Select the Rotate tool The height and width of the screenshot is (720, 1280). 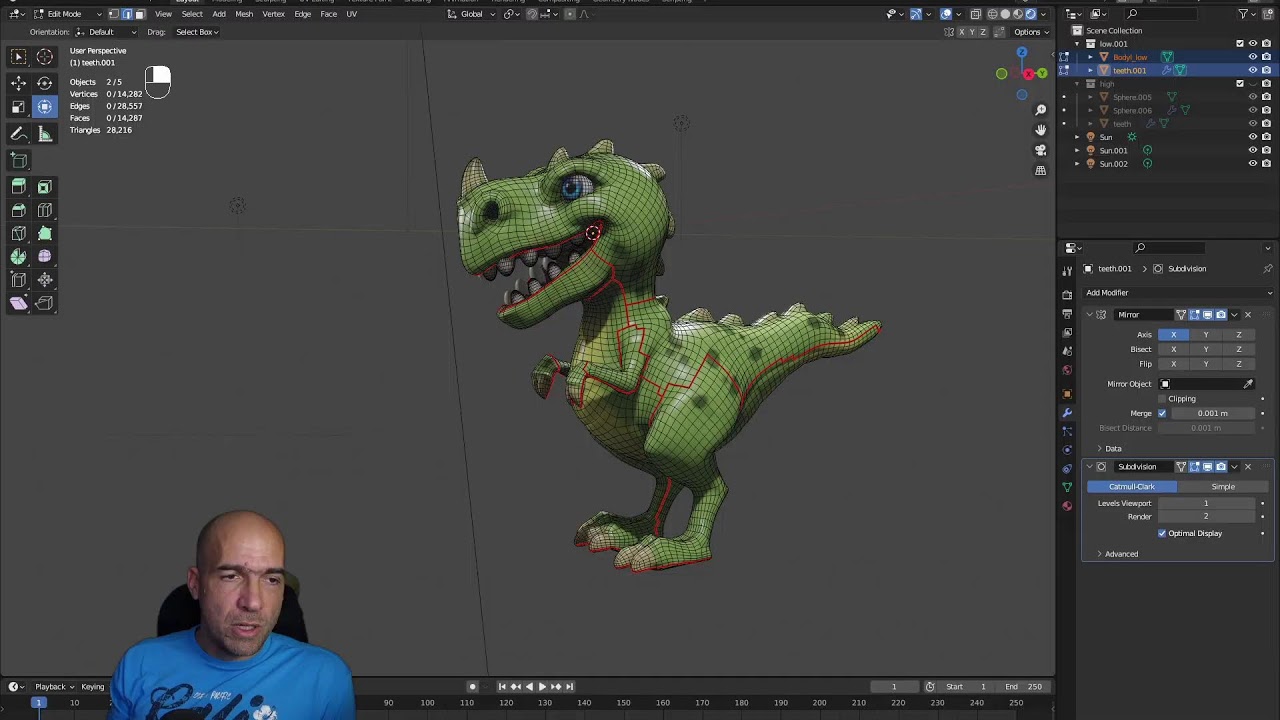pyautogui.click(x=45, y=84)
